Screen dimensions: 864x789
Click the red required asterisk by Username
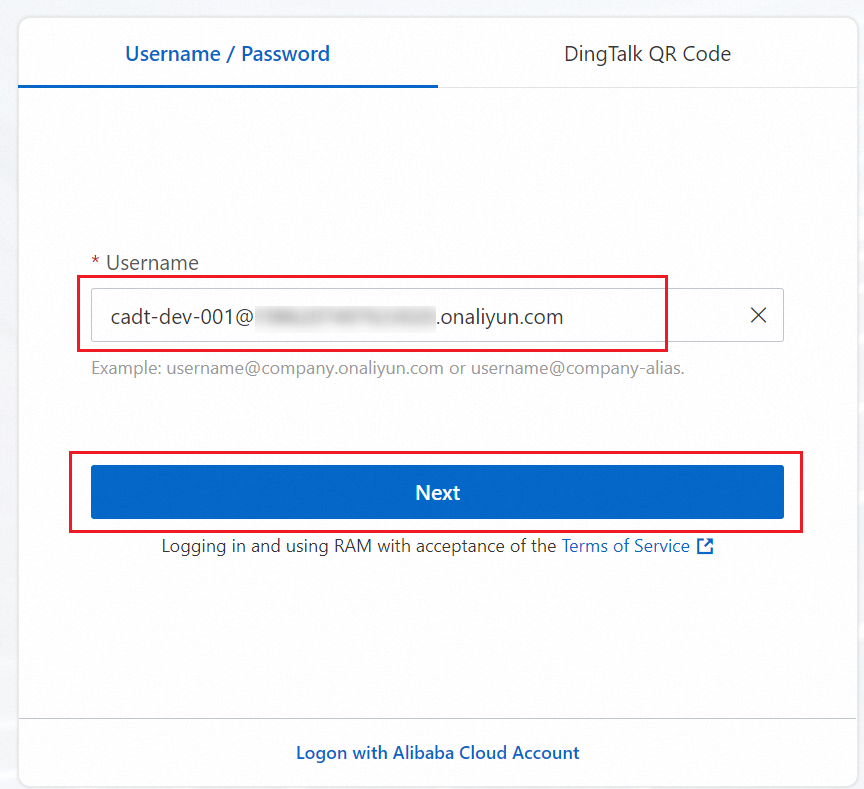click(95, 263)
